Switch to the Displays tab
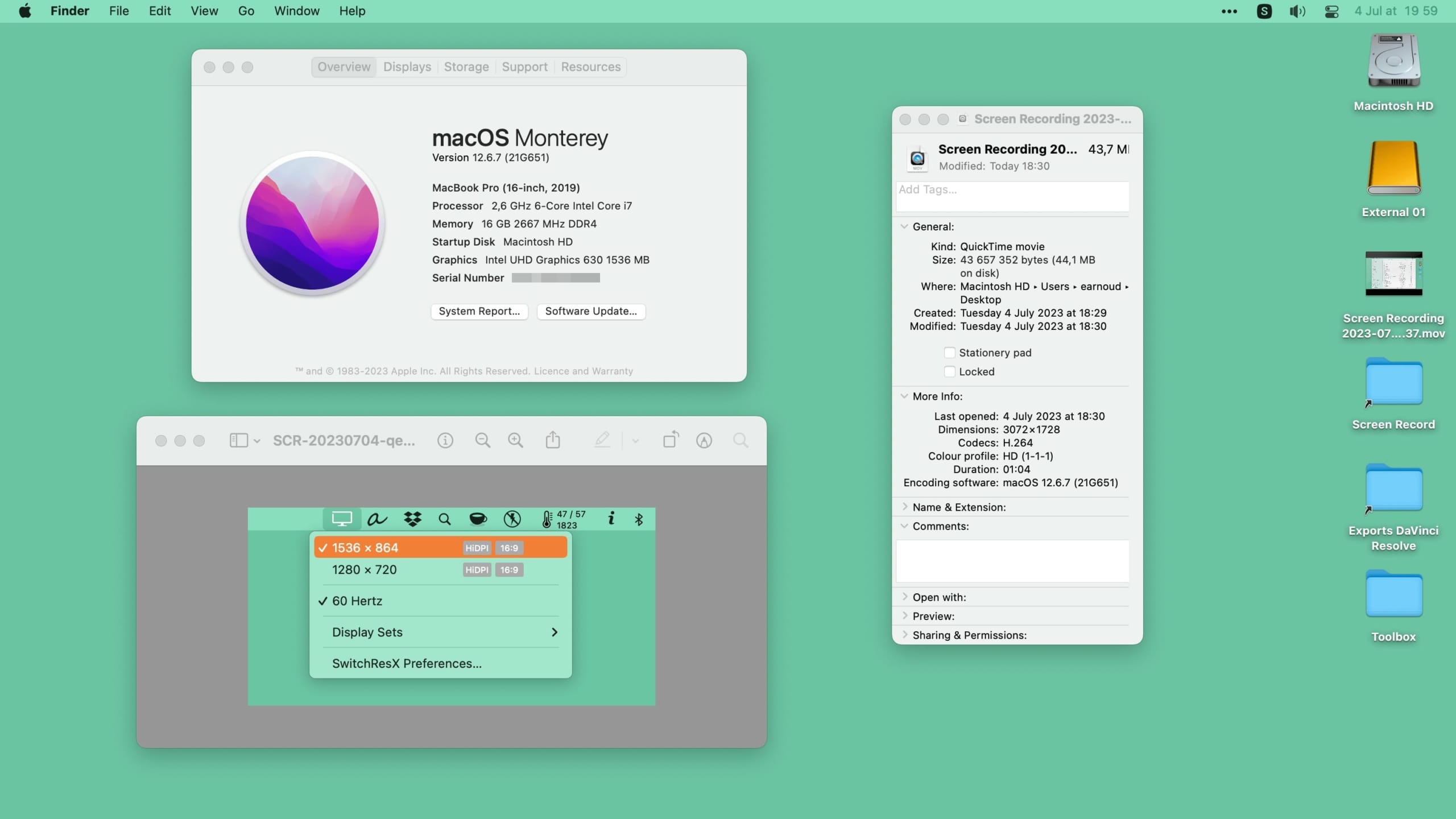Image resolution: width=1456 pixels, height=819 pixels. 407,67
